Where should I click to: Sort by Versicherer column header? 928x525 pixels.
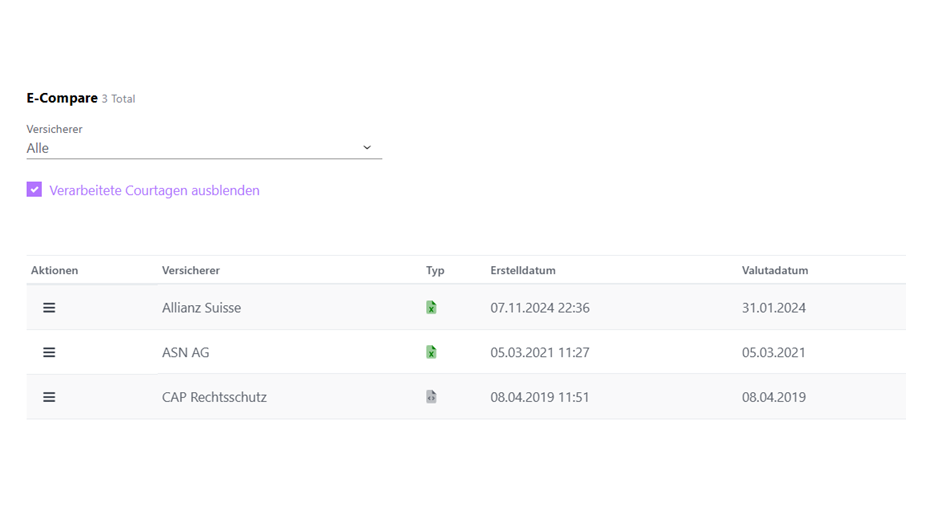point(191,270)
